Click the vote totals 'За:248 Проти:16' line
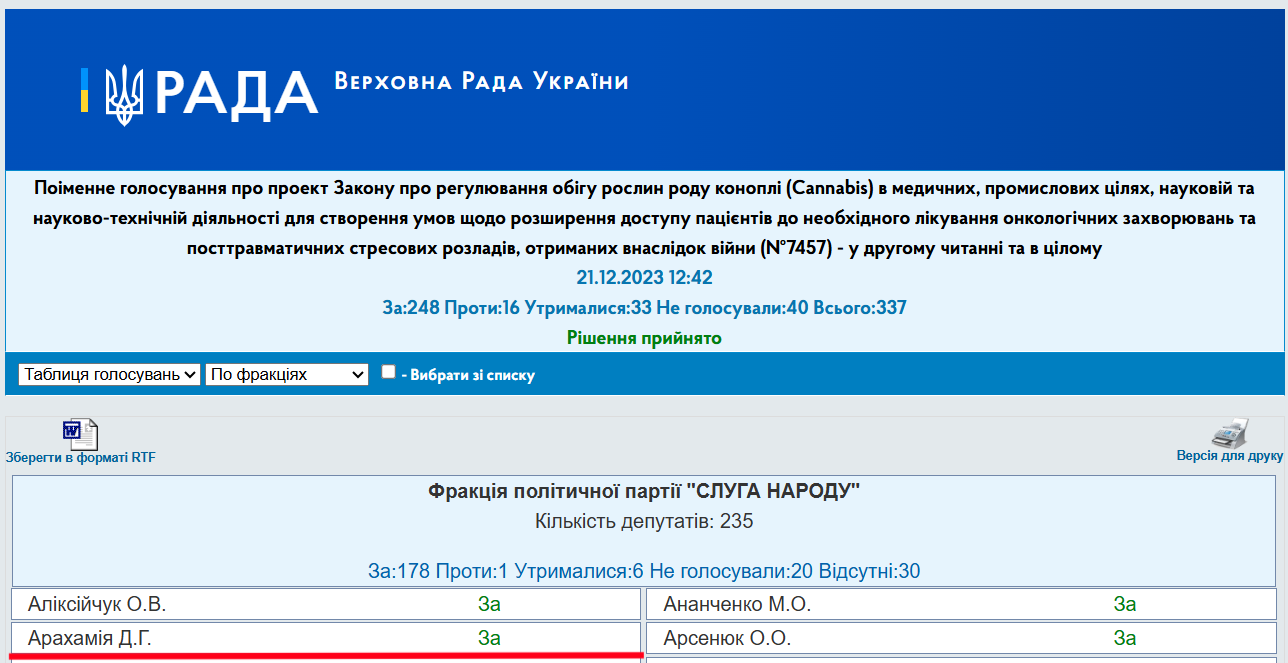Viewport: 1288px width, 663px height. [x=643, y=307]
